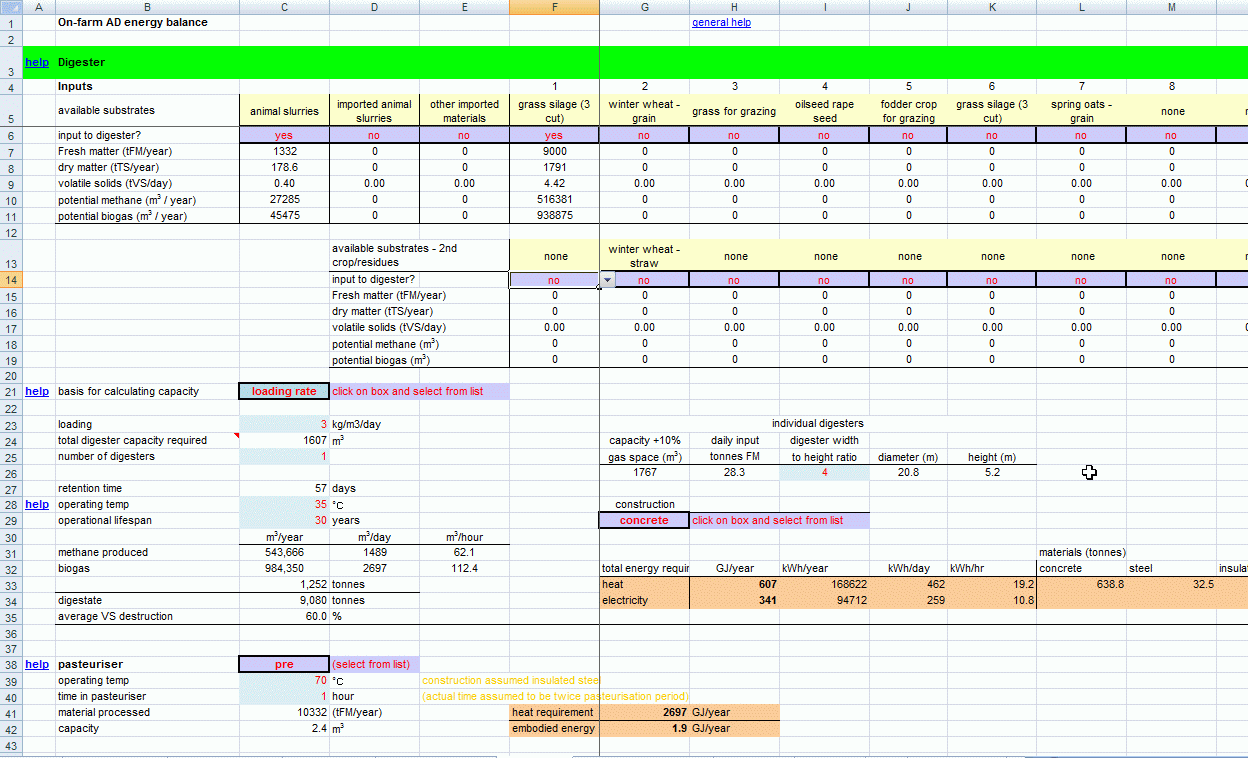Click the number of digesters value cell

(284, 456)
